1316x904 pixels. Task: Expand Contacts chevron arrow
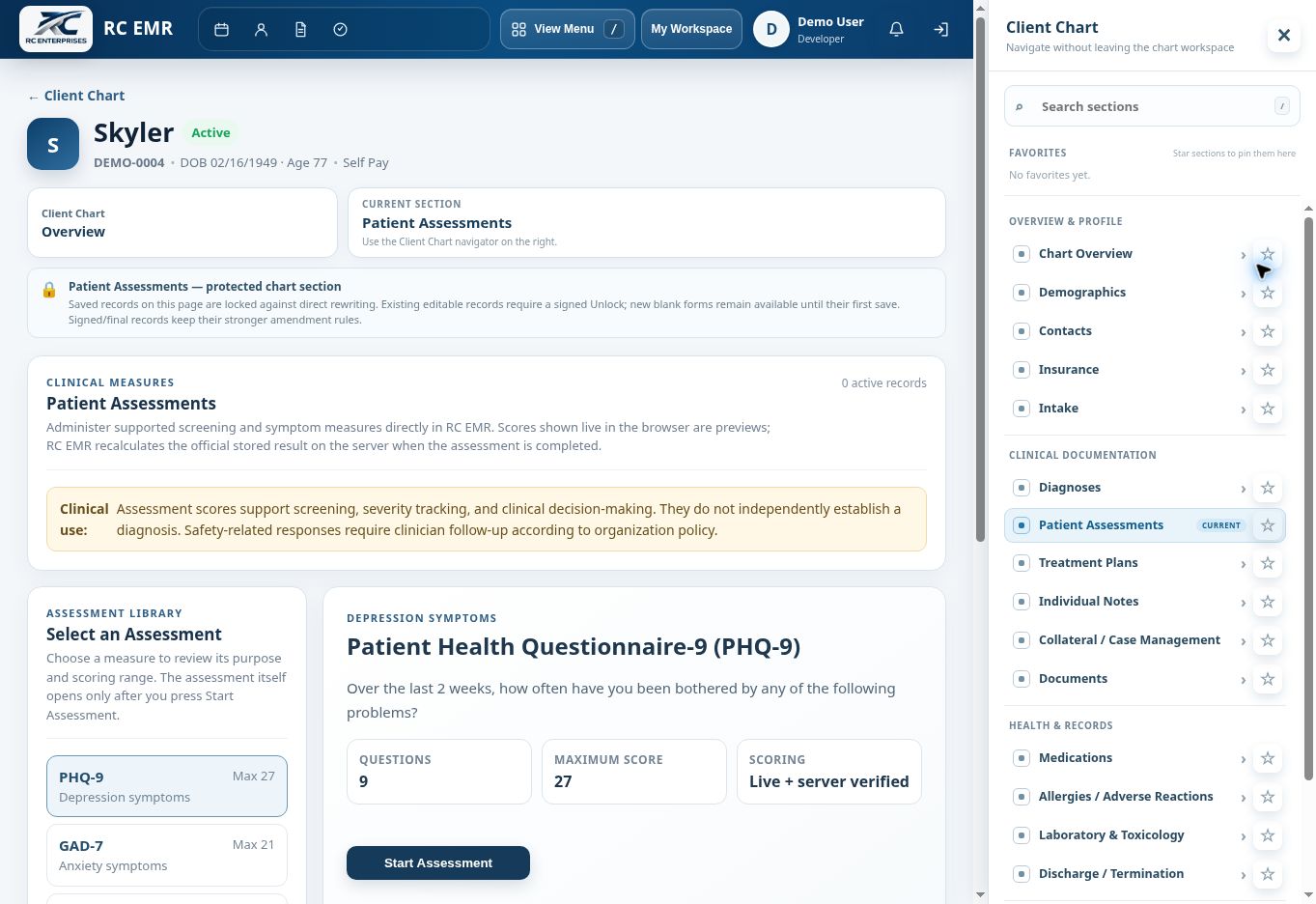[1243, 332]
